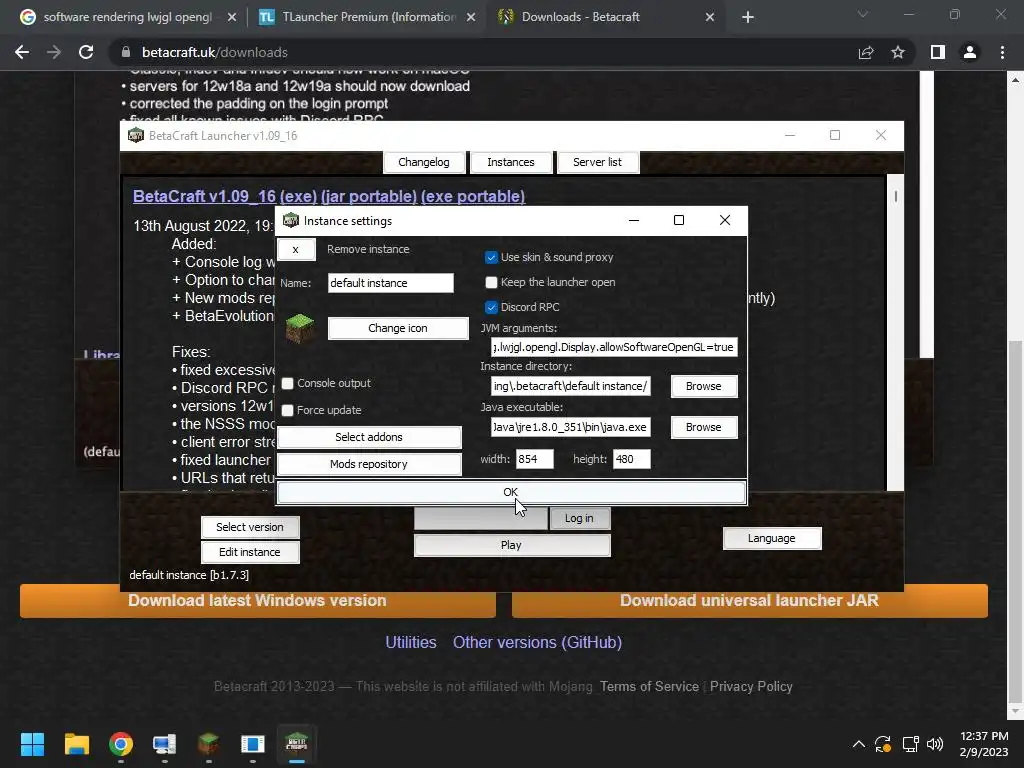Click the instance Name input field
1024x768 pixels.
pos(391,283)
